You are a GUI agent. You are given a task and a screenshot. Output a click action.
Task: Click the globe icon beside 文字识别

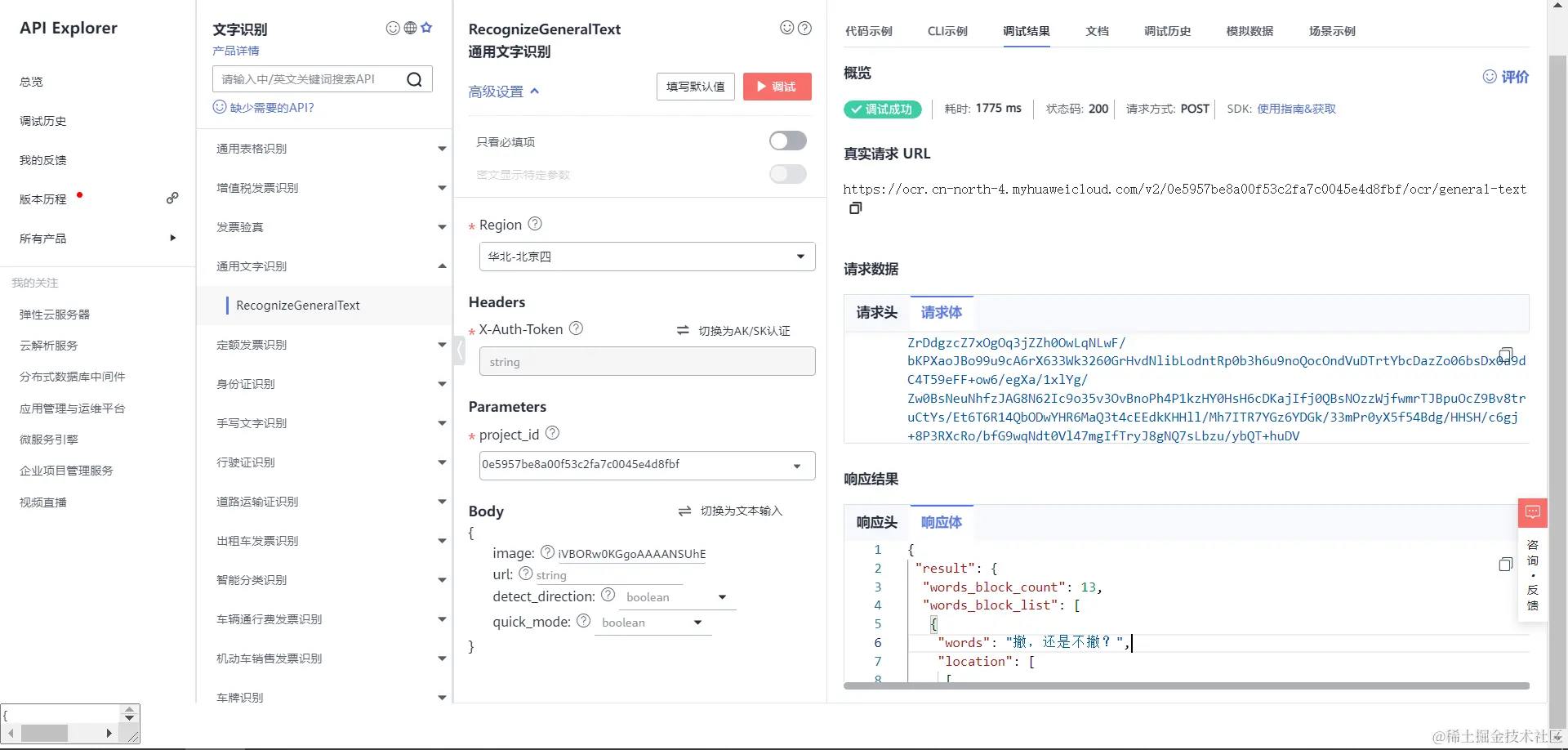point(410,28)
